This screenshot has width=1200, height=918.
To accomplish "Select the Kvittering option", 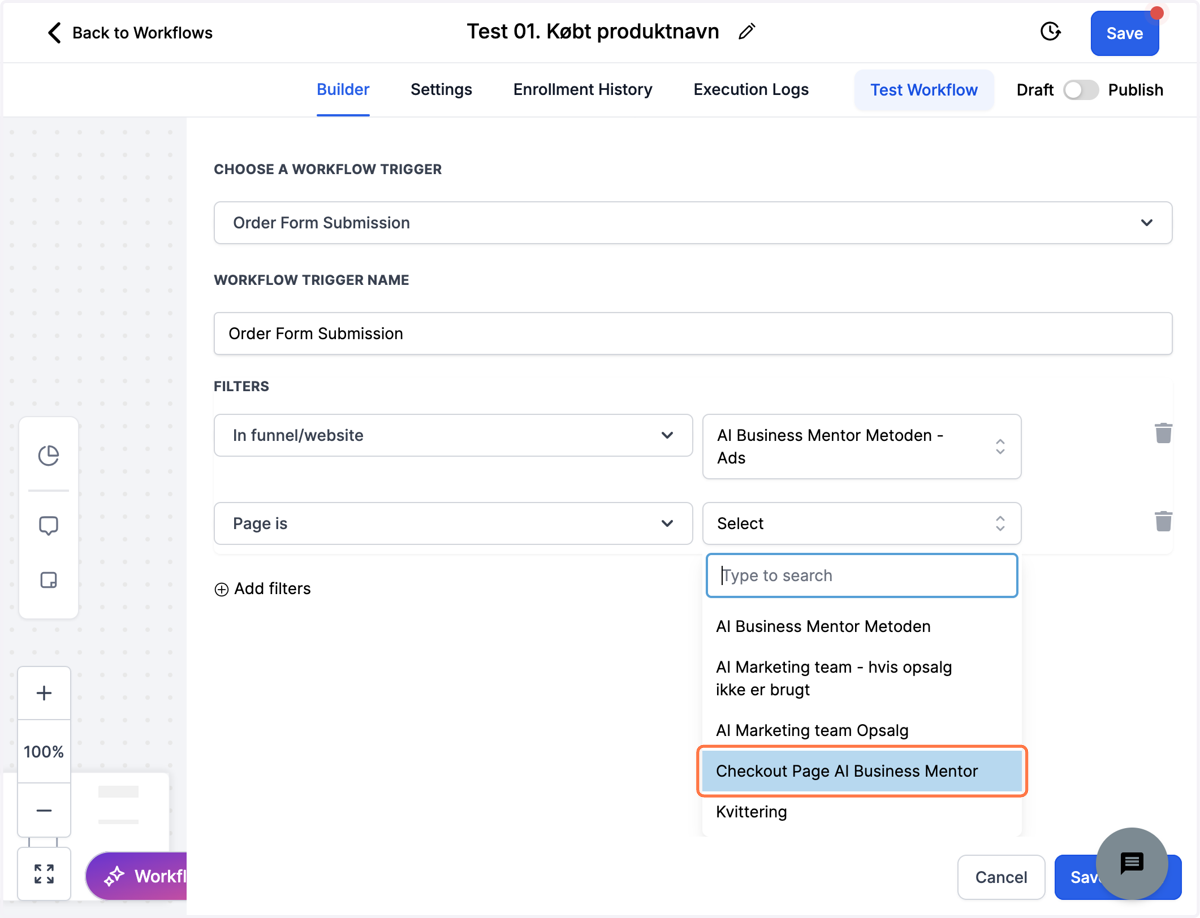I will [862, 813].
